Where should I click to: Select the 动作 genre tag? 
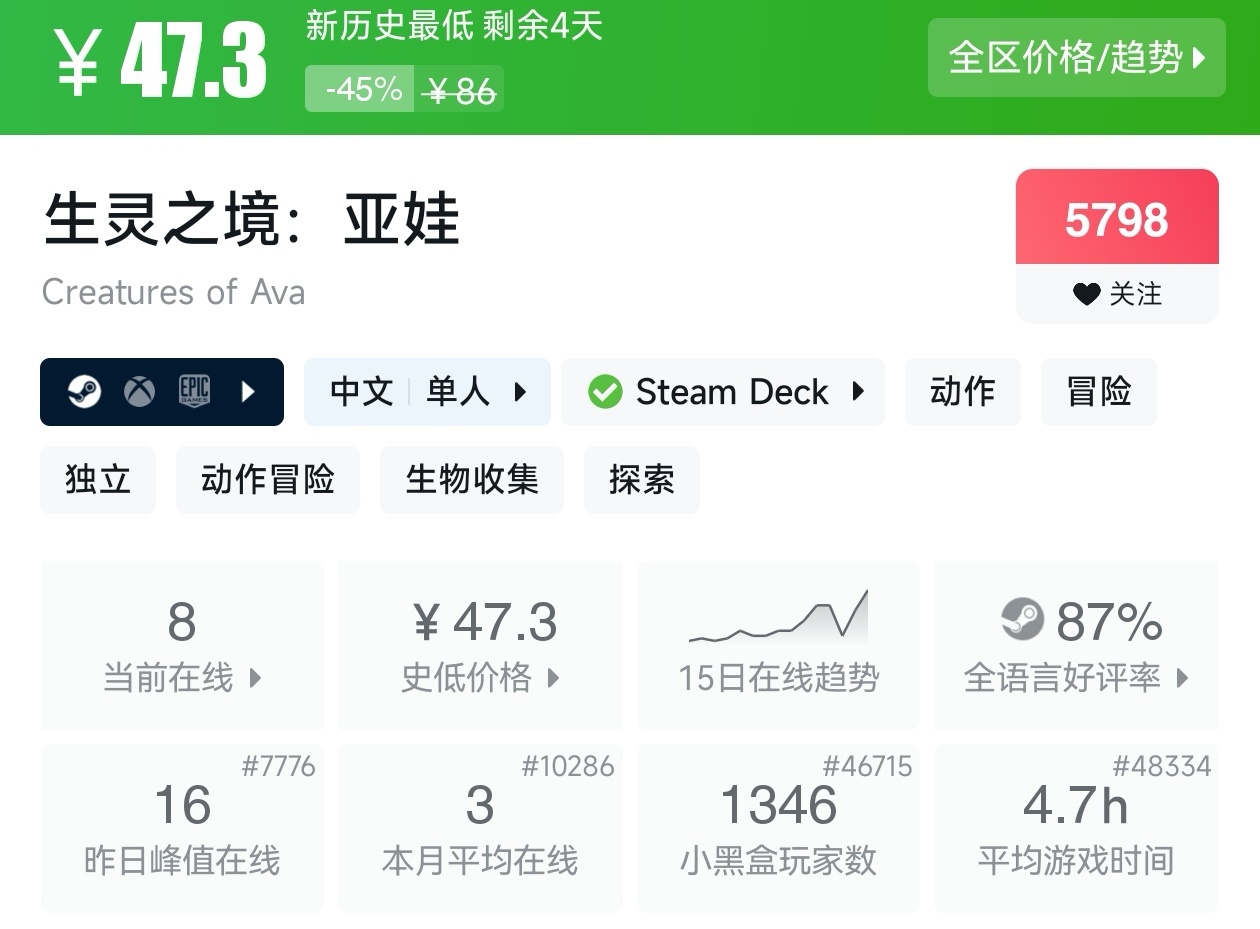click(962, 392)
